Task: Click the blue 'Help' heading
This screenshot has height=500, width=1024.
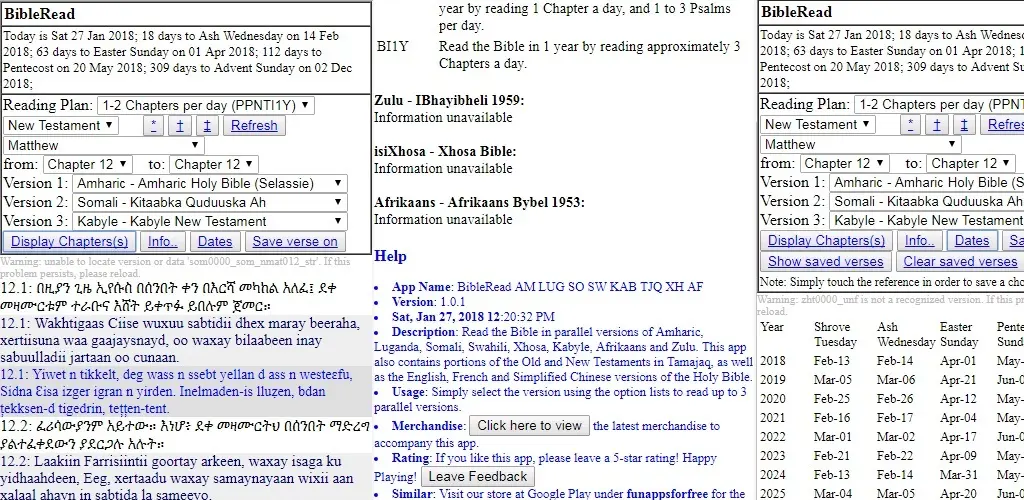Action: coord(391,257)
